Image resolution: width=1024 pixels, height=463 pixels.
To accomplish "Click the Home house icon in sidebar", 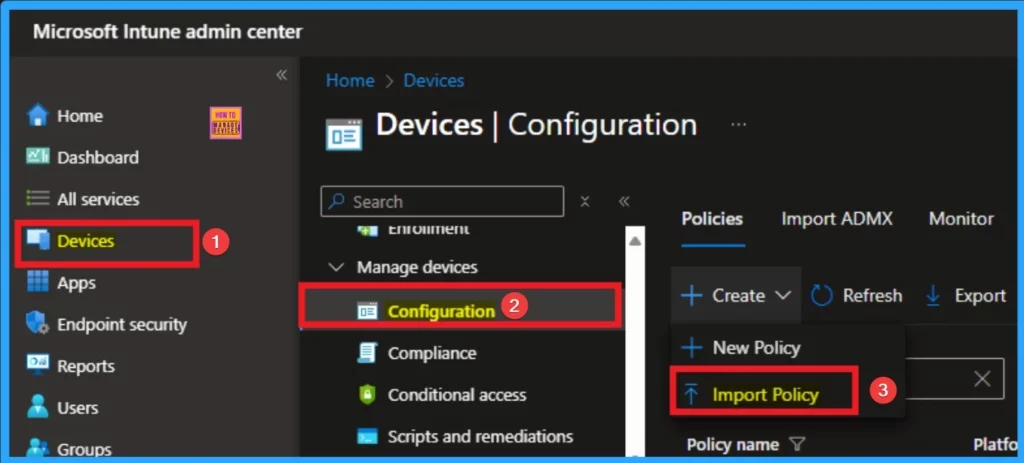I will 38,116.
